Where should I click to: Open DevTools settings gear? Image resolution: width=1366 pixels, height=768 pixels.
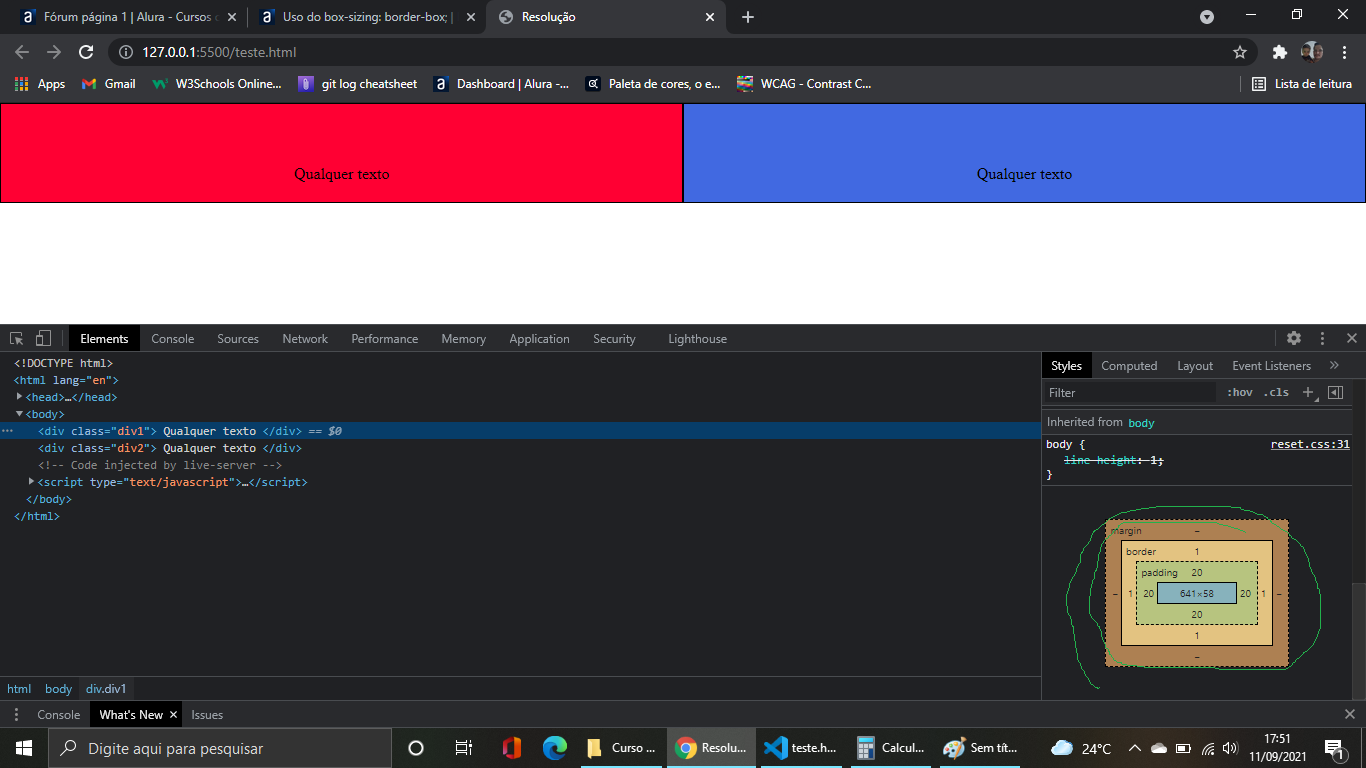[1294, 338]
